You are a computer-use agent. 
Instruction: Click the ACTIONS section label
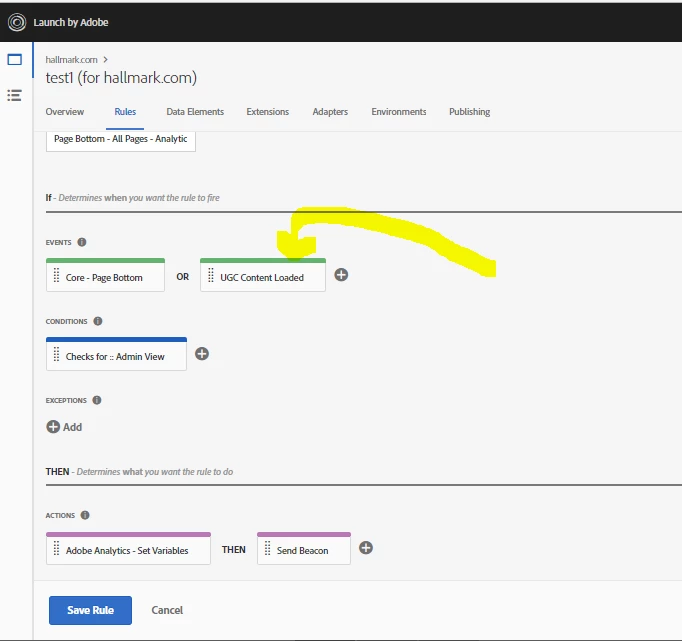coord(60,516)
